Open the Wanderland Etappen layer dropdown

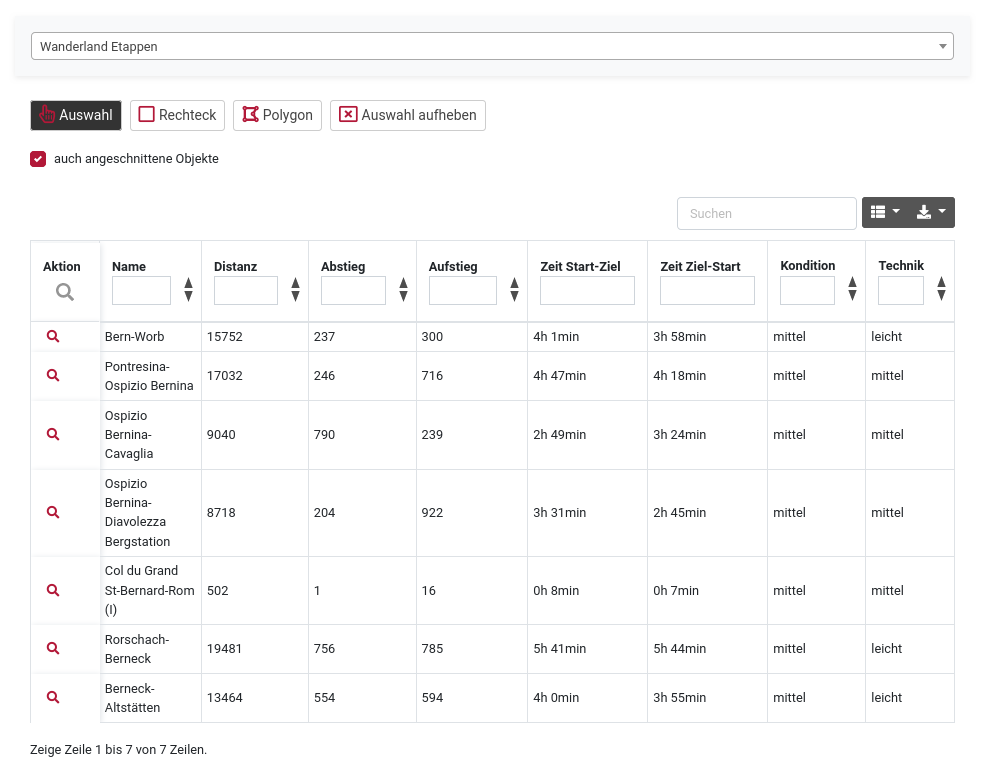[492, 46]
